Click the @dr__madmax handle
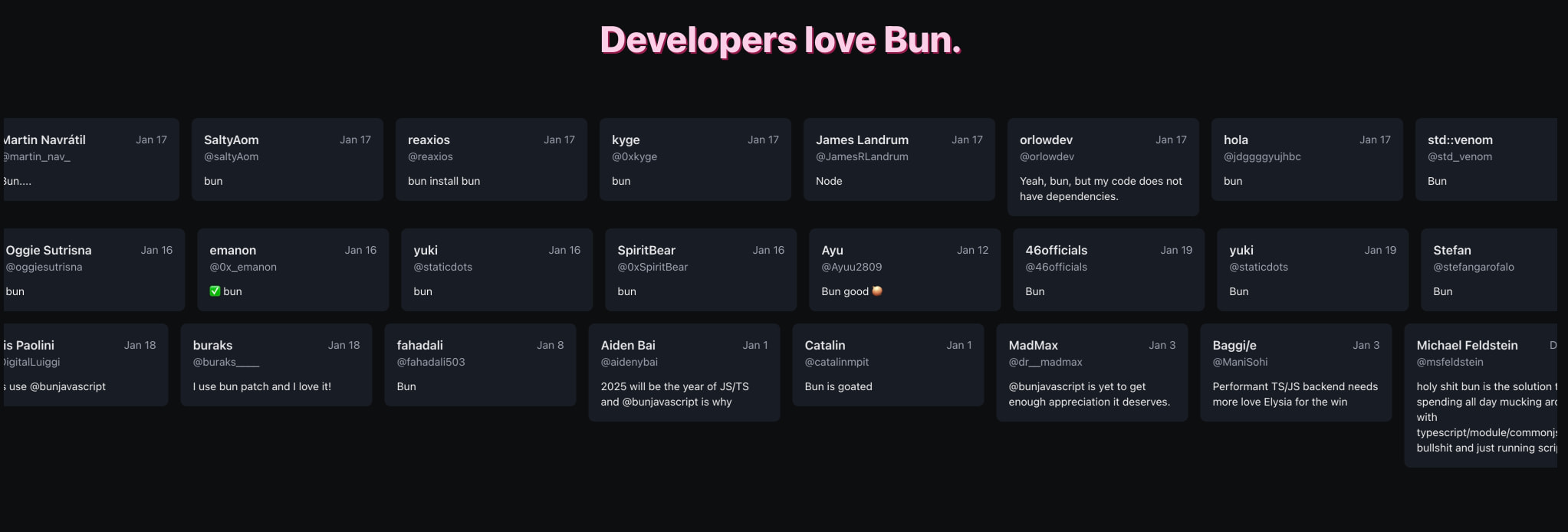1568x532 pixels. point(1045,362)
